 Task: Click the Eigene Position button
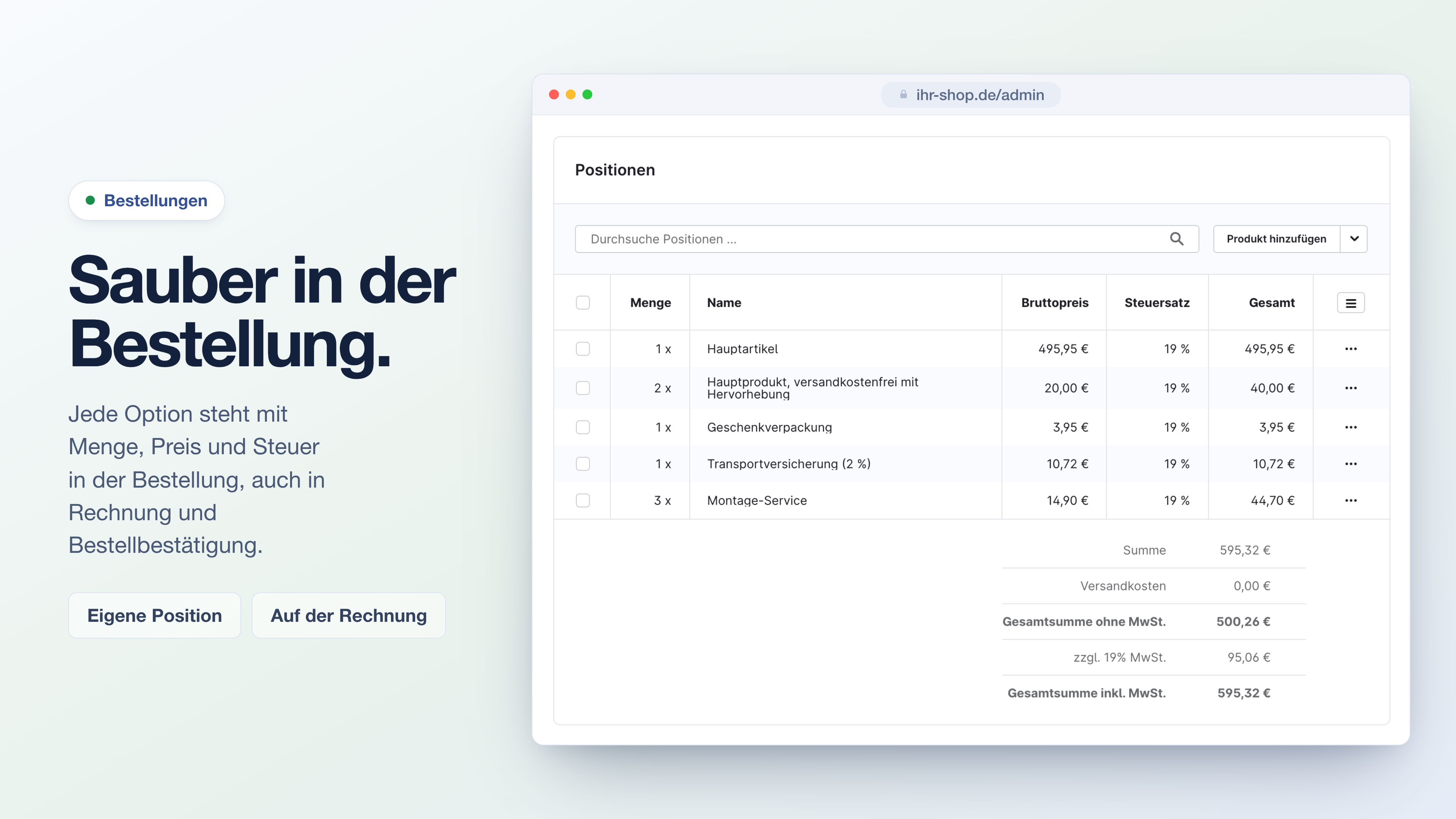(x=154, y=615)
